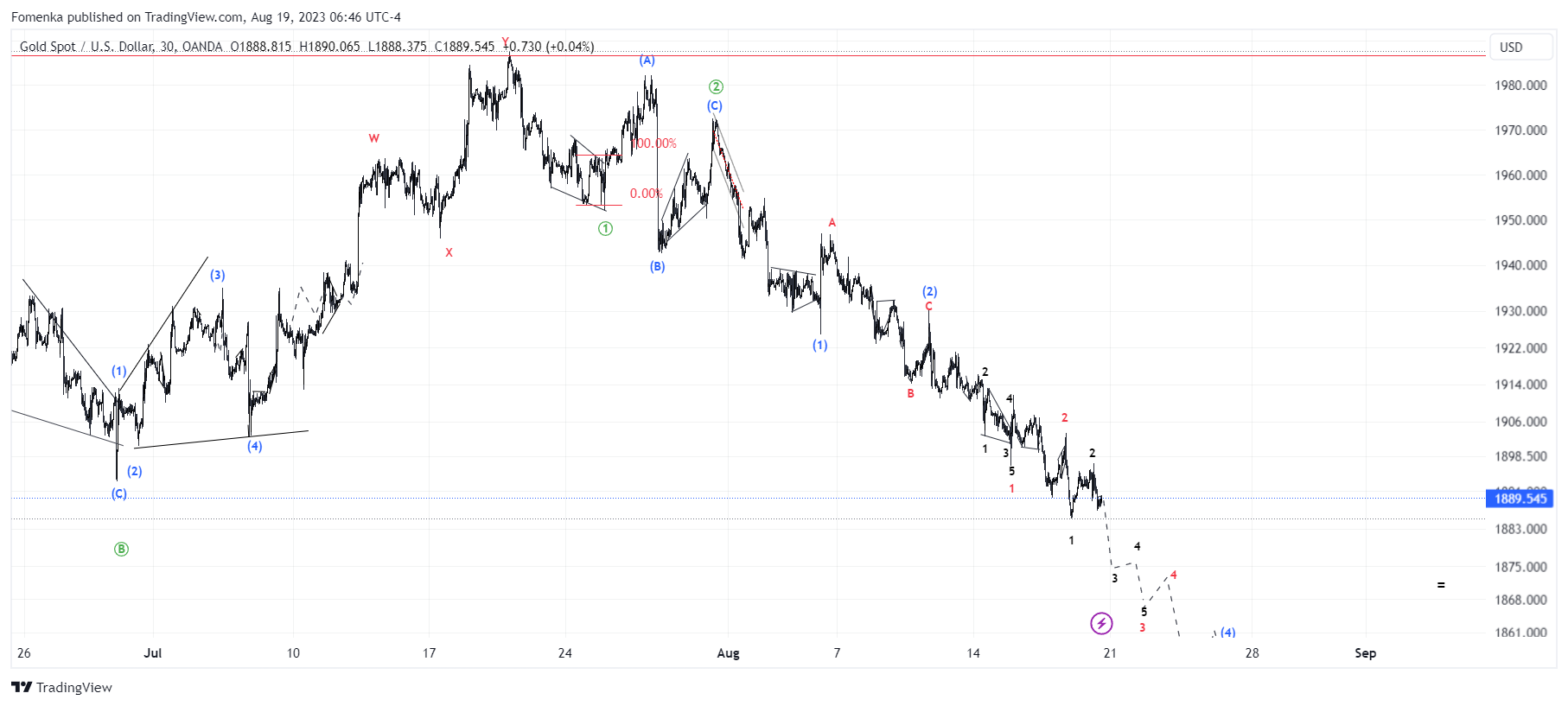Click the purple lightning bolt event icon
The height and width of the screenshot is (706, 1568).
point(1101,623)
